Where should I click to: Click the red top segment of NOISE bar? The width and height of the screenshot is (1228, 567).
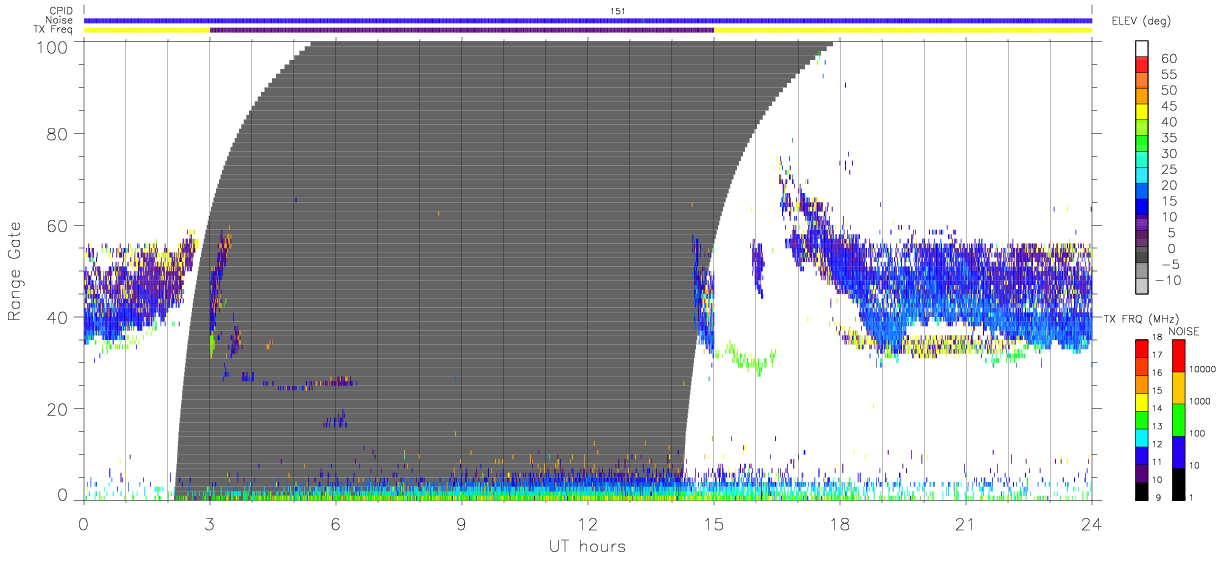pos(1179,355)
